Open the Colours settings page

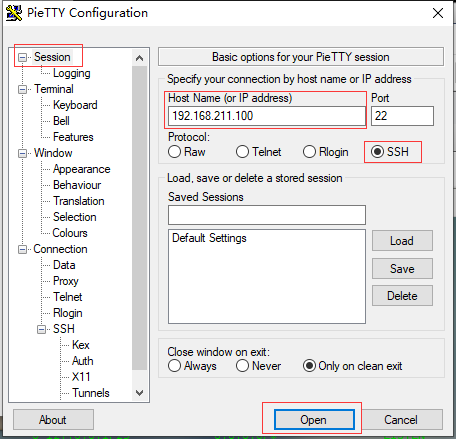[70, 233]
